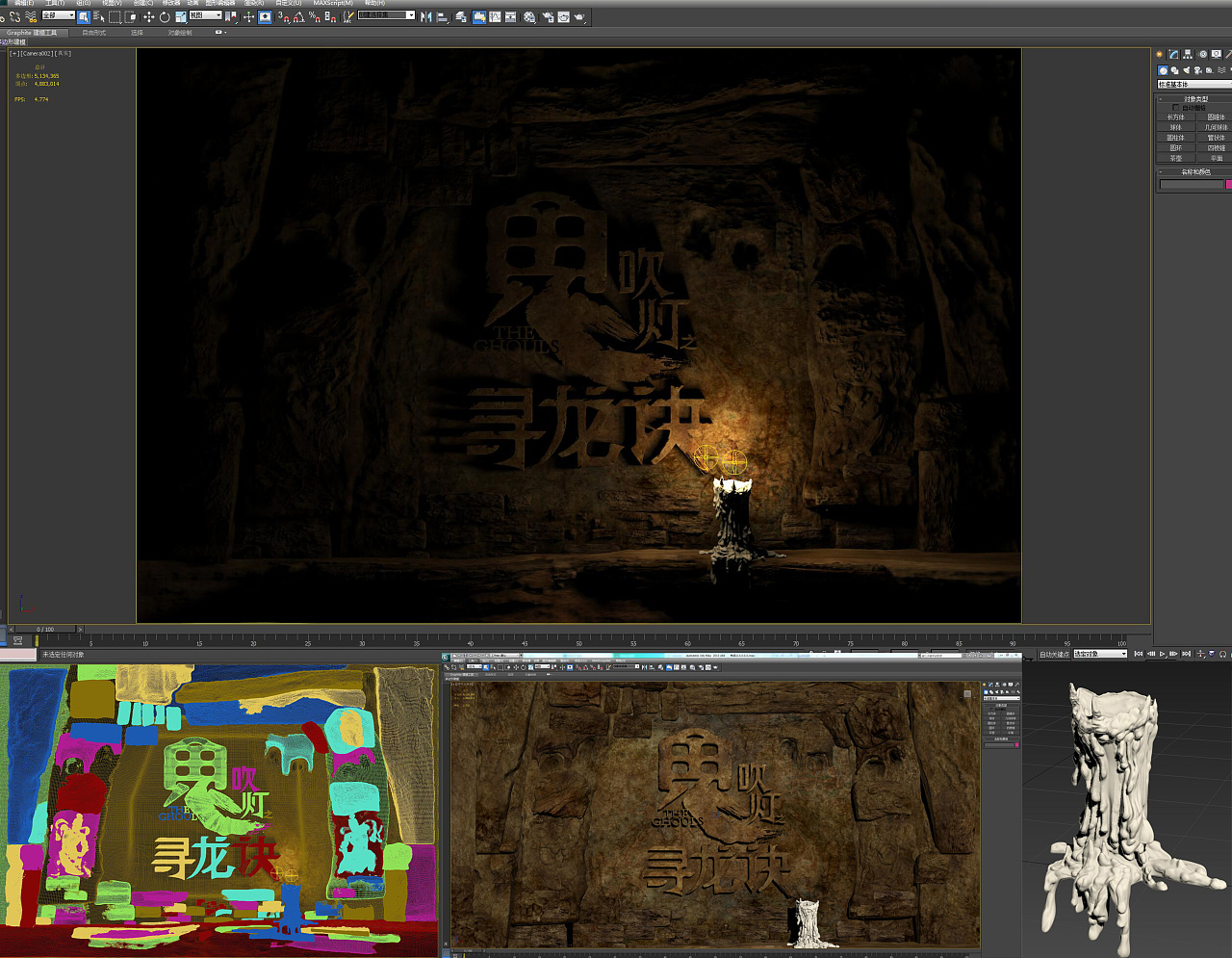Toggle the 自动栅格 checkbox

[1175, 108]
